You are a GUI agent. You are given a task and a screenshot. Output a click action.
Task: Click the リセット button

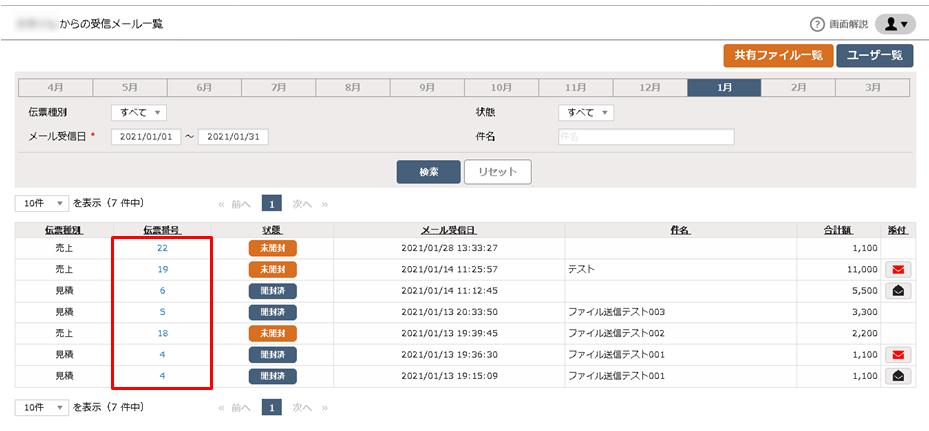pyautogui.click(x=497, y=172)
